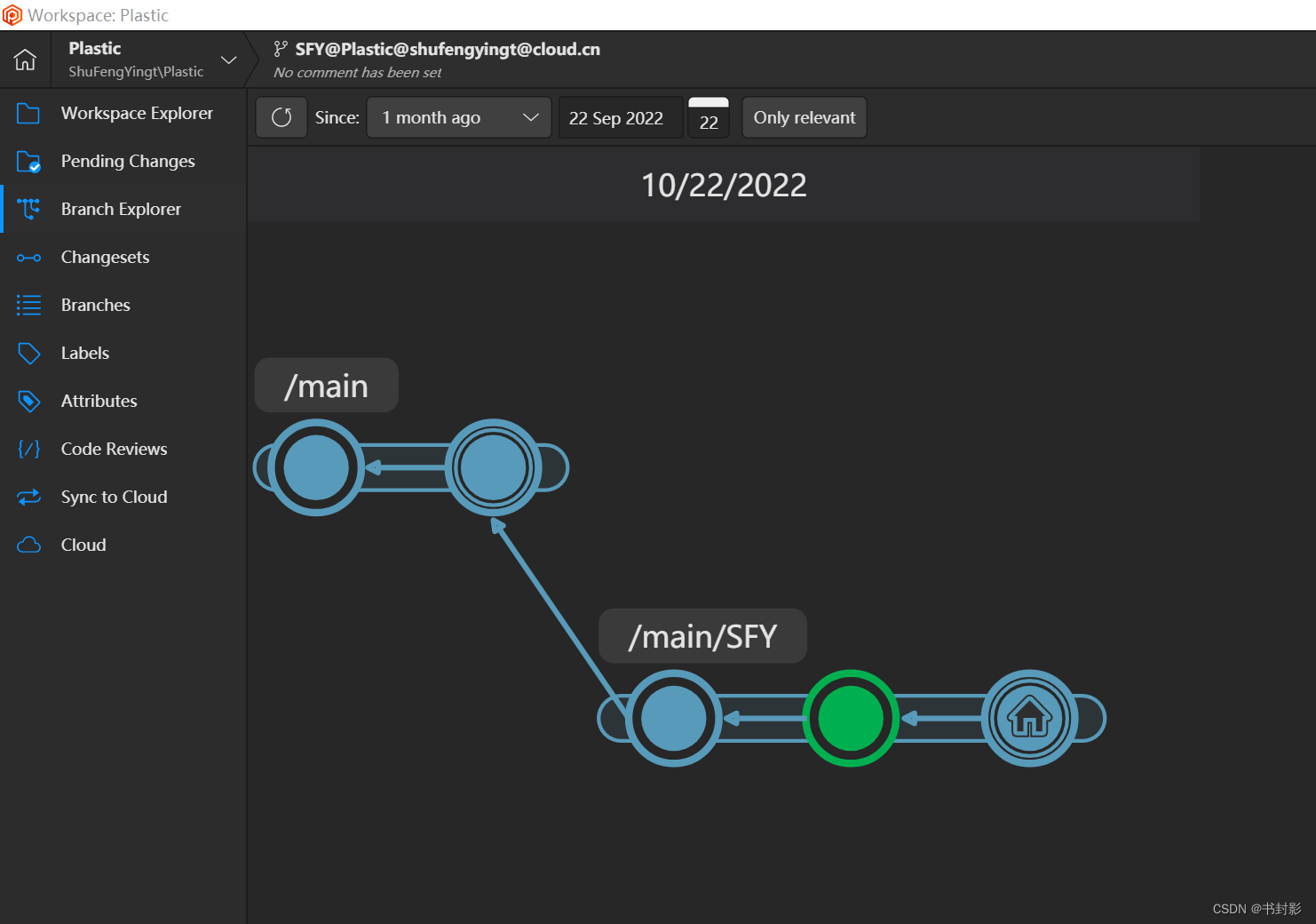Select the leftmost changeset on /main branch

coord(315,467)
